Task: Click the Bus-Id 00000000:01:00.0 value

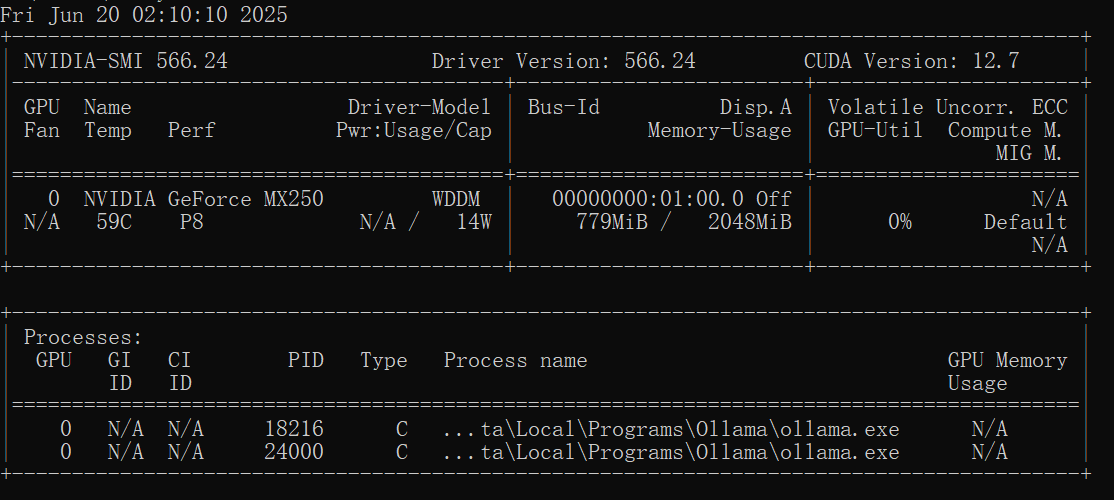Action: coord(648,199)
